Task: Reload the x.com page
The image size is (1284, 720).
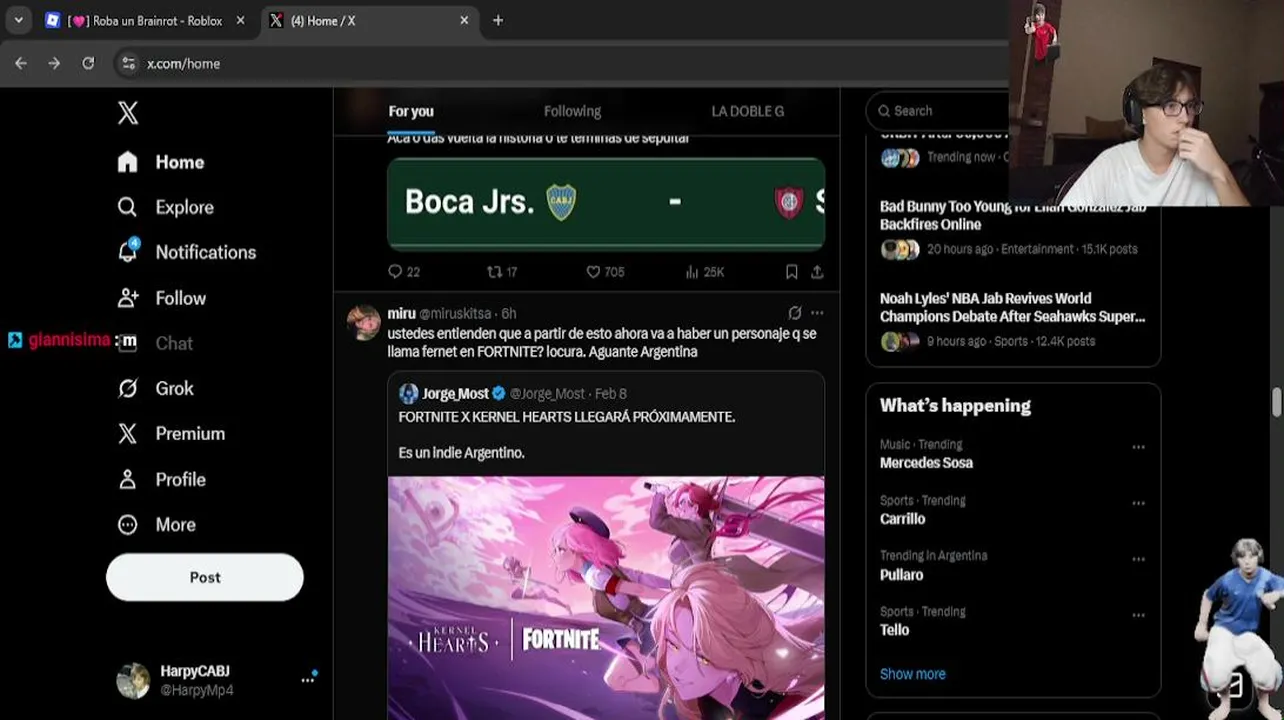Action: pyautogui.click(x=88, y=63)
